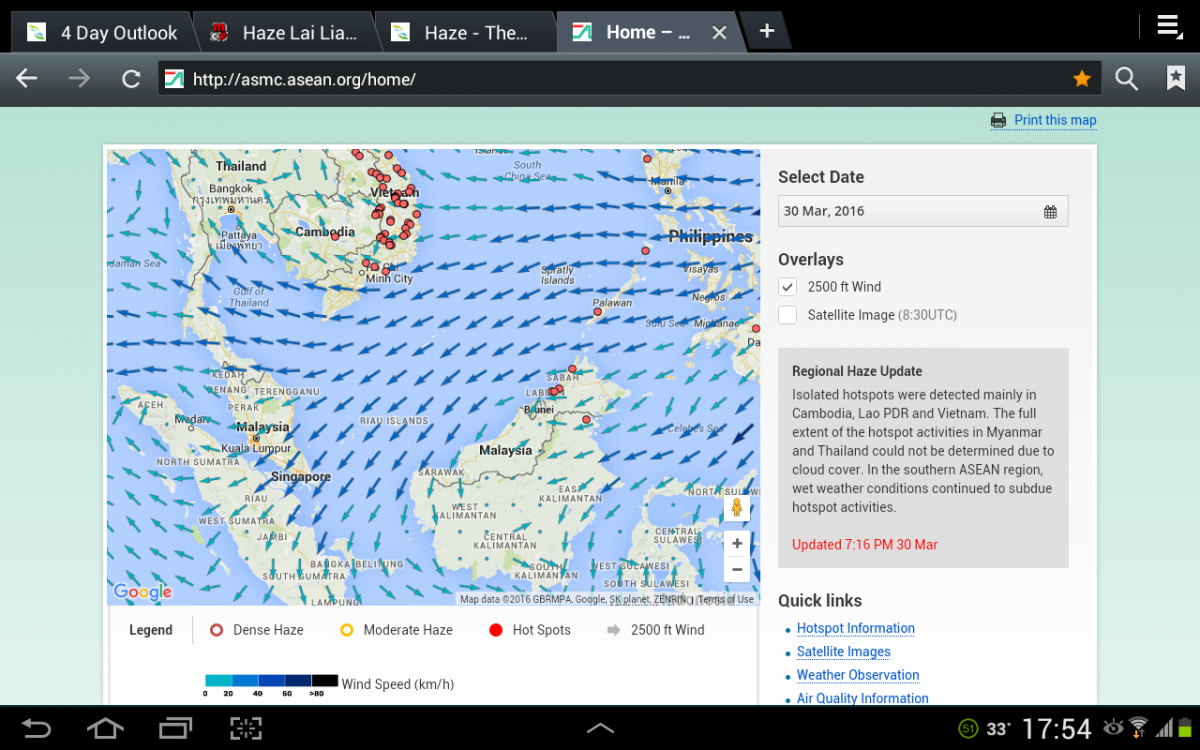Click the browser back arrow

click(x=27, y=79)
